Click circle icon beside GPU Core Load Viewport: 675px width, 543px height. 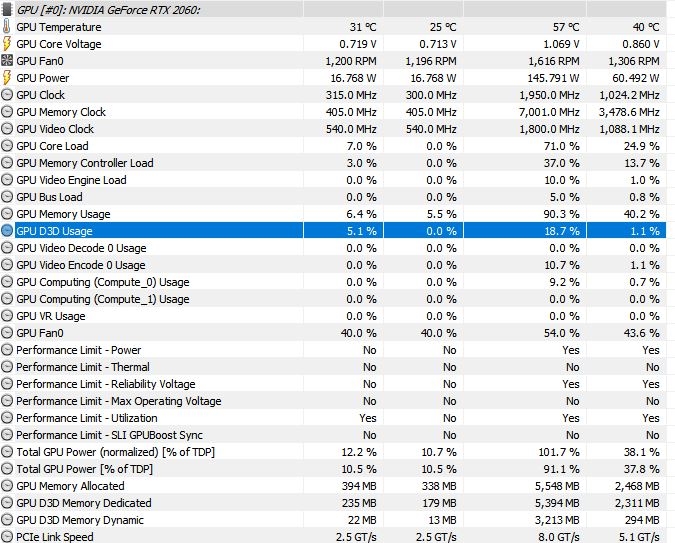point(7,146)
